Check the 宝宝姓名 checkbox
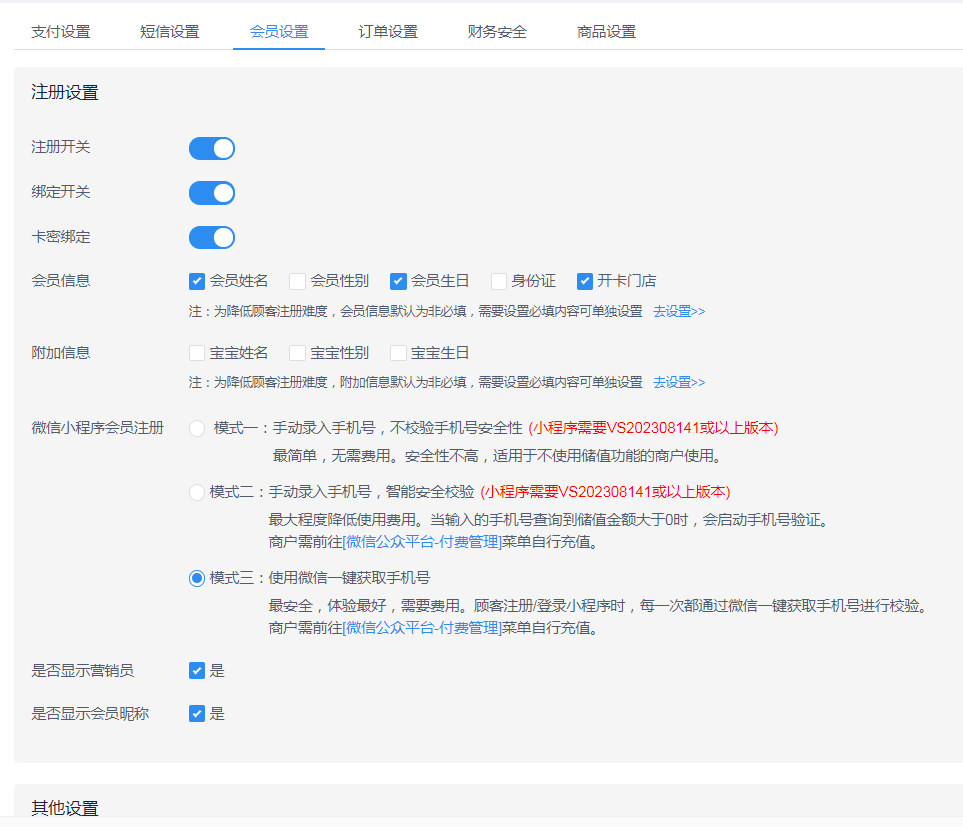Viewport: 963px width, 827px height. [x=197, y=353]
